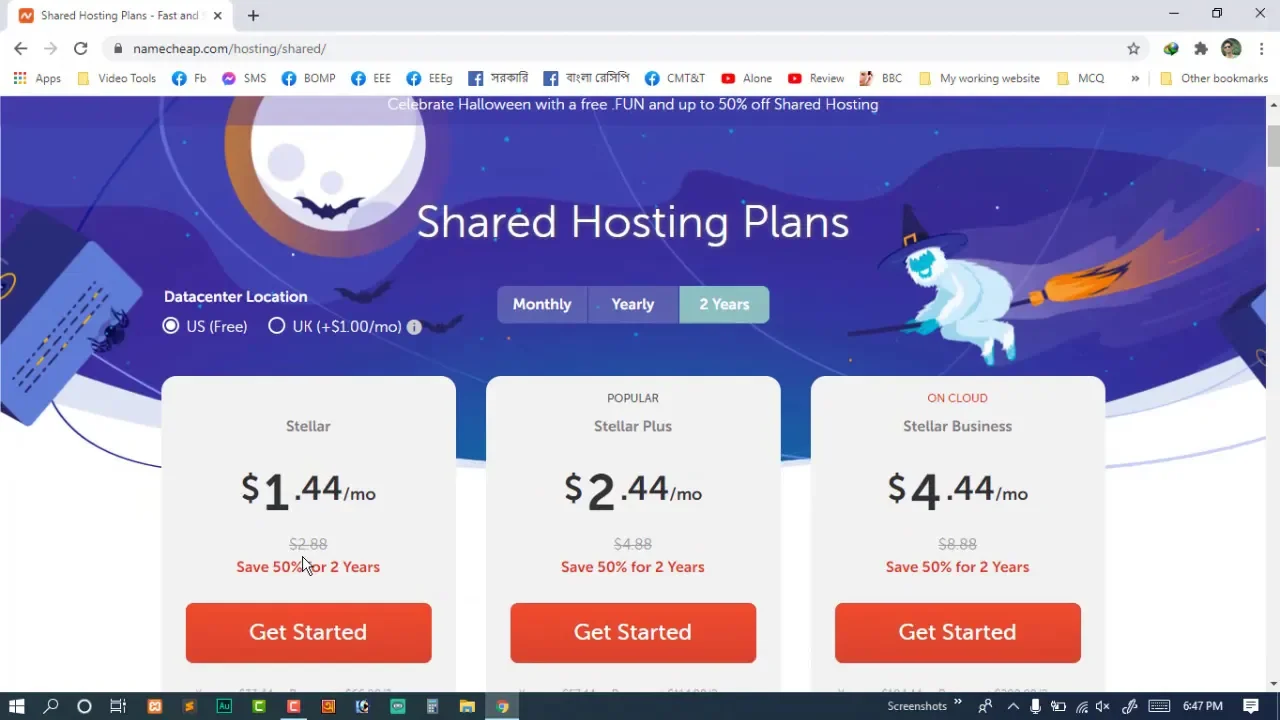1280x720 pixels.
Task: Open the Apps grid in bookmarks bar
Action: click(x=37, y=78)
